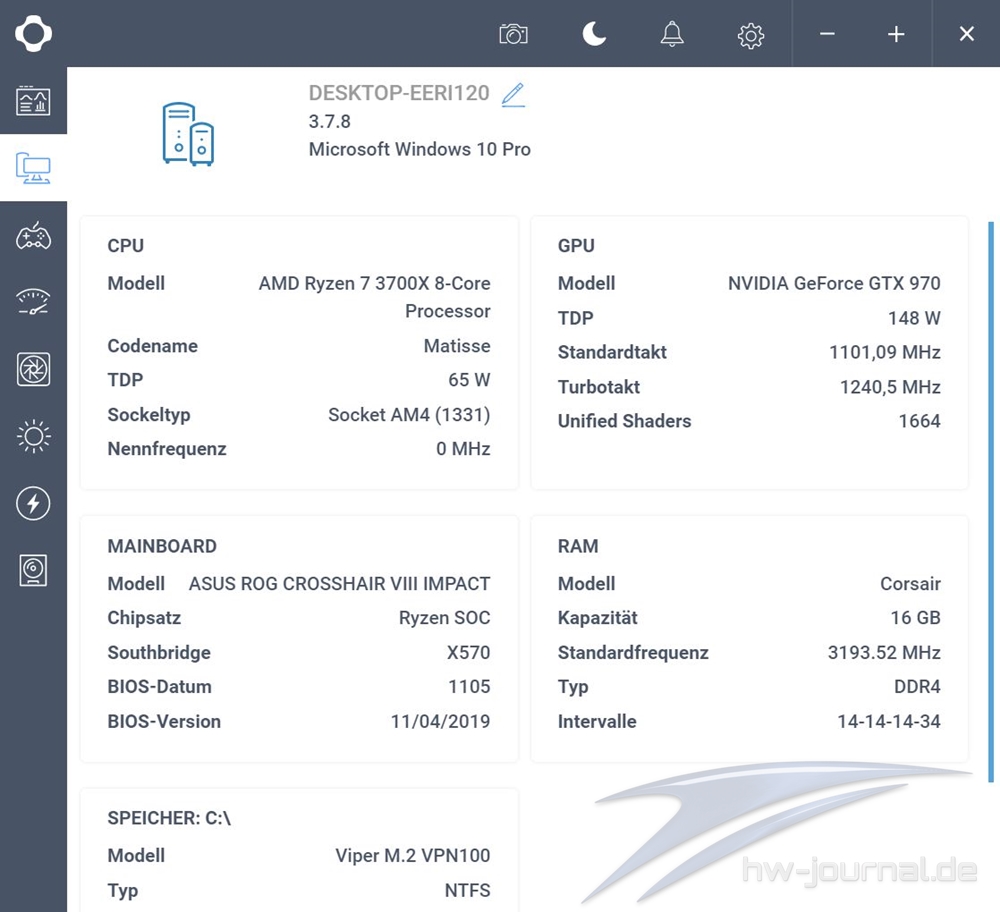The width and height of the screenshot is (1000, 912).
Task: Click the 65 W CPU TDP value
Action: pos(469,379)
